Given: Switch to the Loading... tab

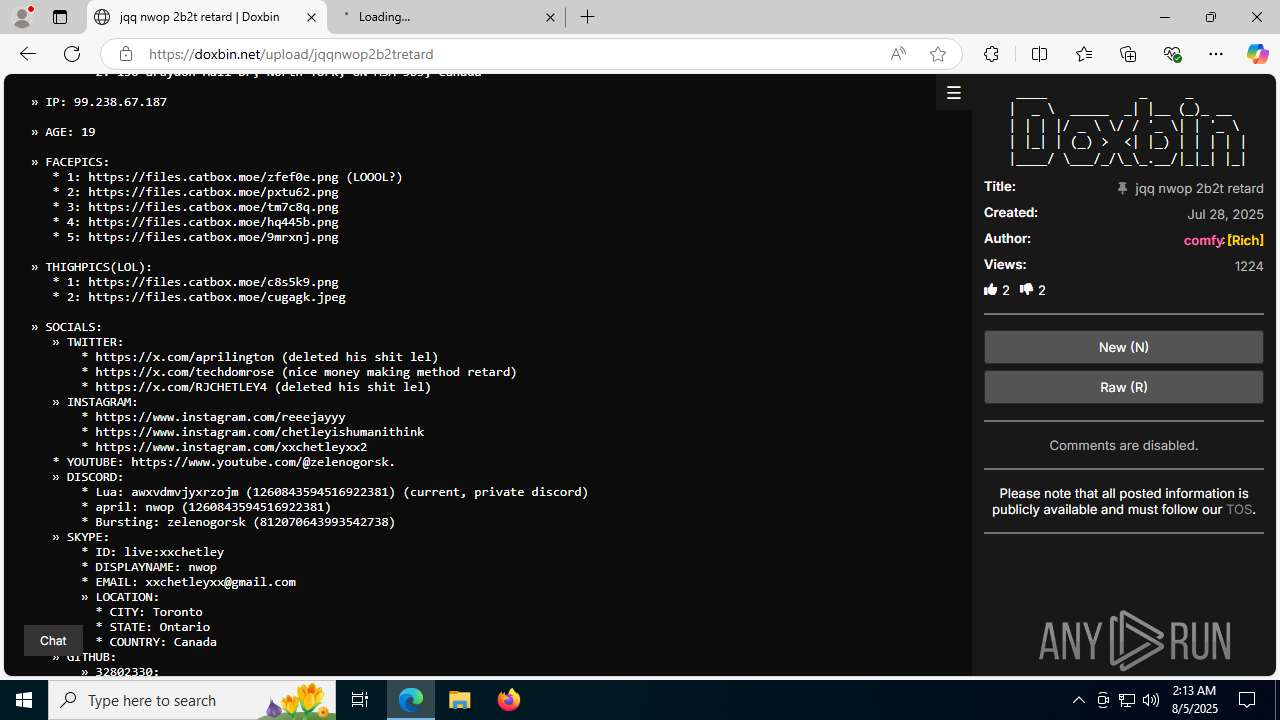Looking at the screenshot, I should click(445, 17).
